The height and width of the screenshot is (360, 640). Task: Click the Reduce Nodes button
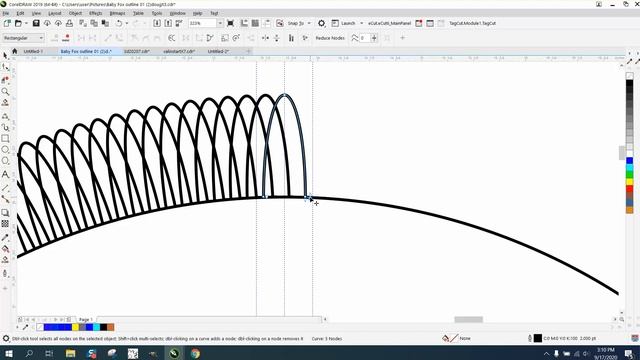click(330, 38)
